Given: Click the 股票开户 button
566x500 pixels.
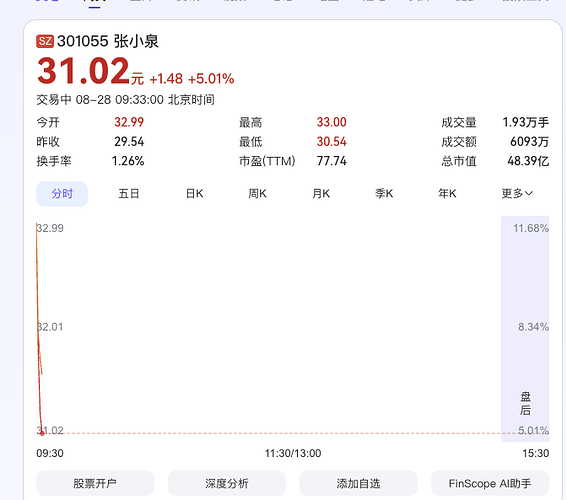Looking at the screenshot, I should tap(95, 483).
